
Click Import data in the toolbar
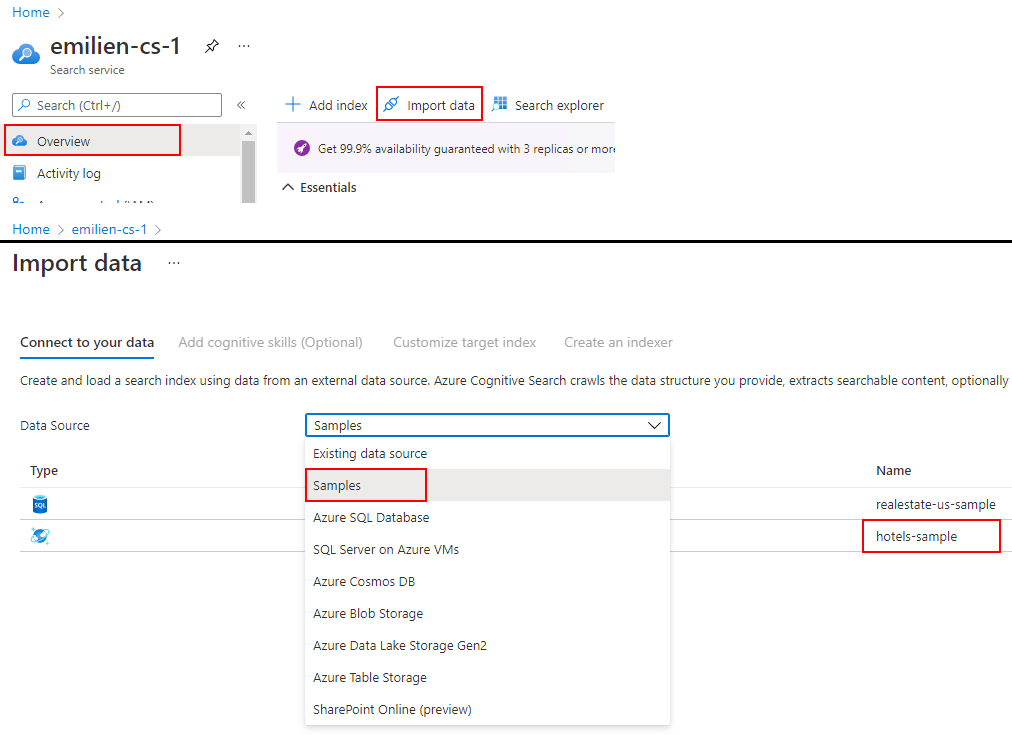click(429, 105)
